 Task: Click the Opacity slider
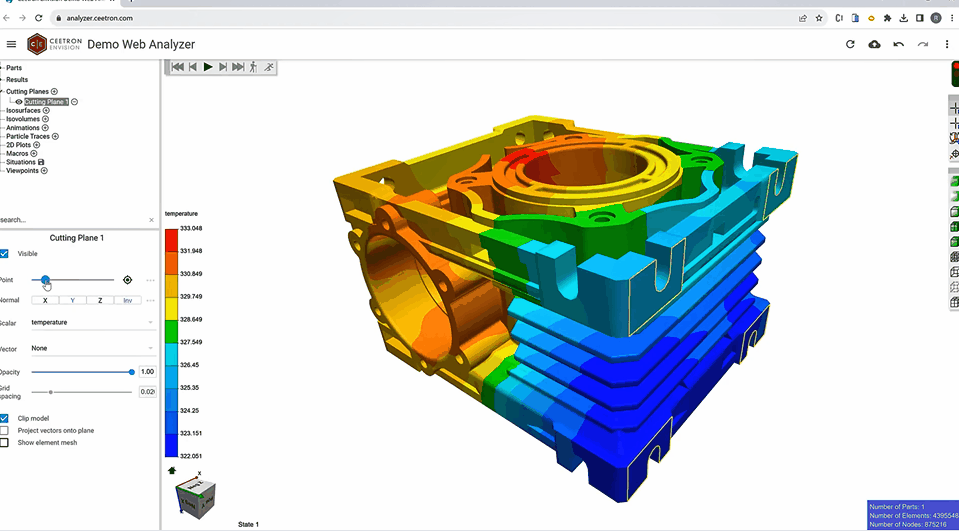[82, 372]
